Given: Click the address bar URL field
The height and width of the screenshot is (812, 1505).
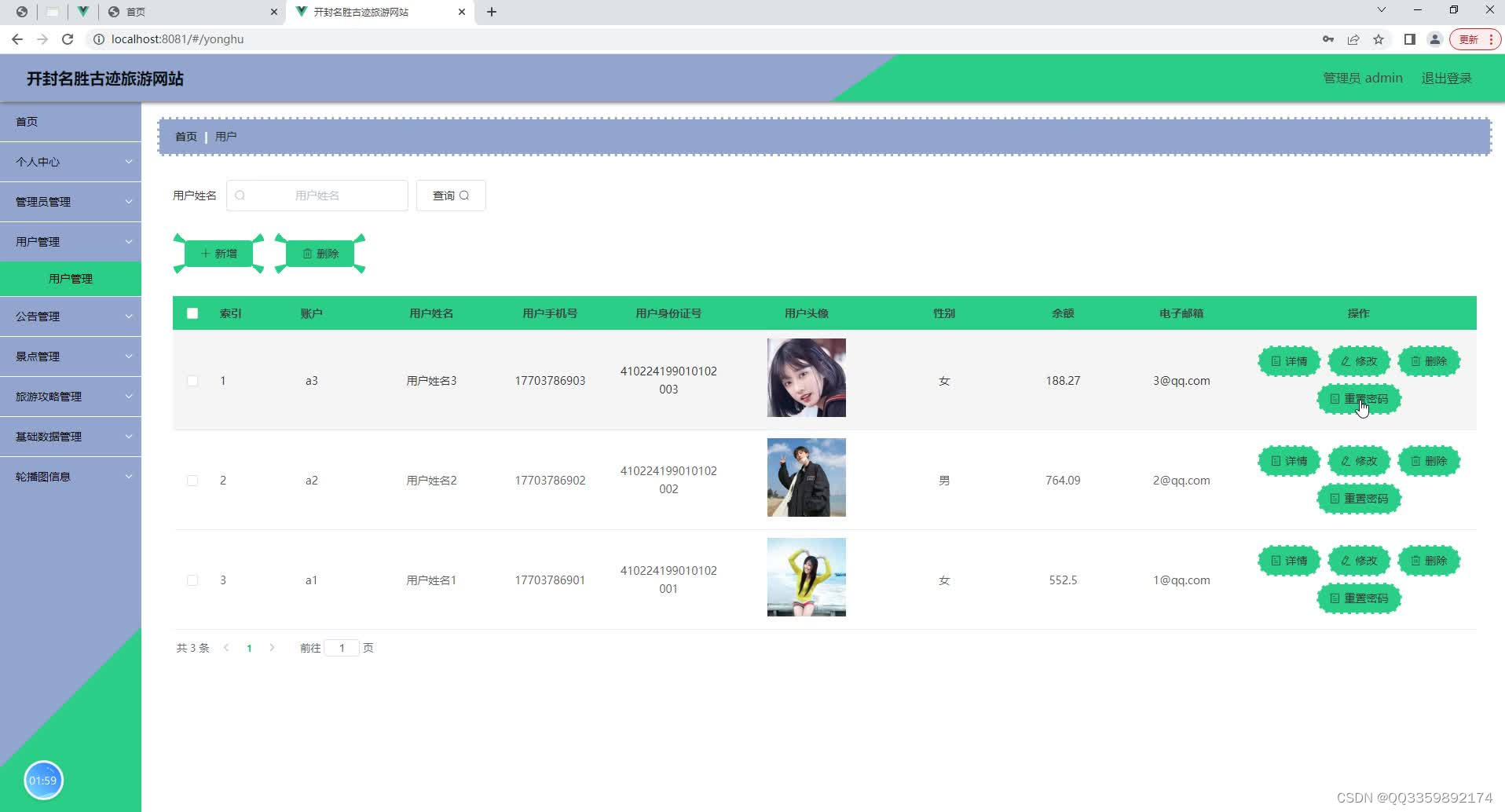Looking at the screenshot, I should (699, 39).
